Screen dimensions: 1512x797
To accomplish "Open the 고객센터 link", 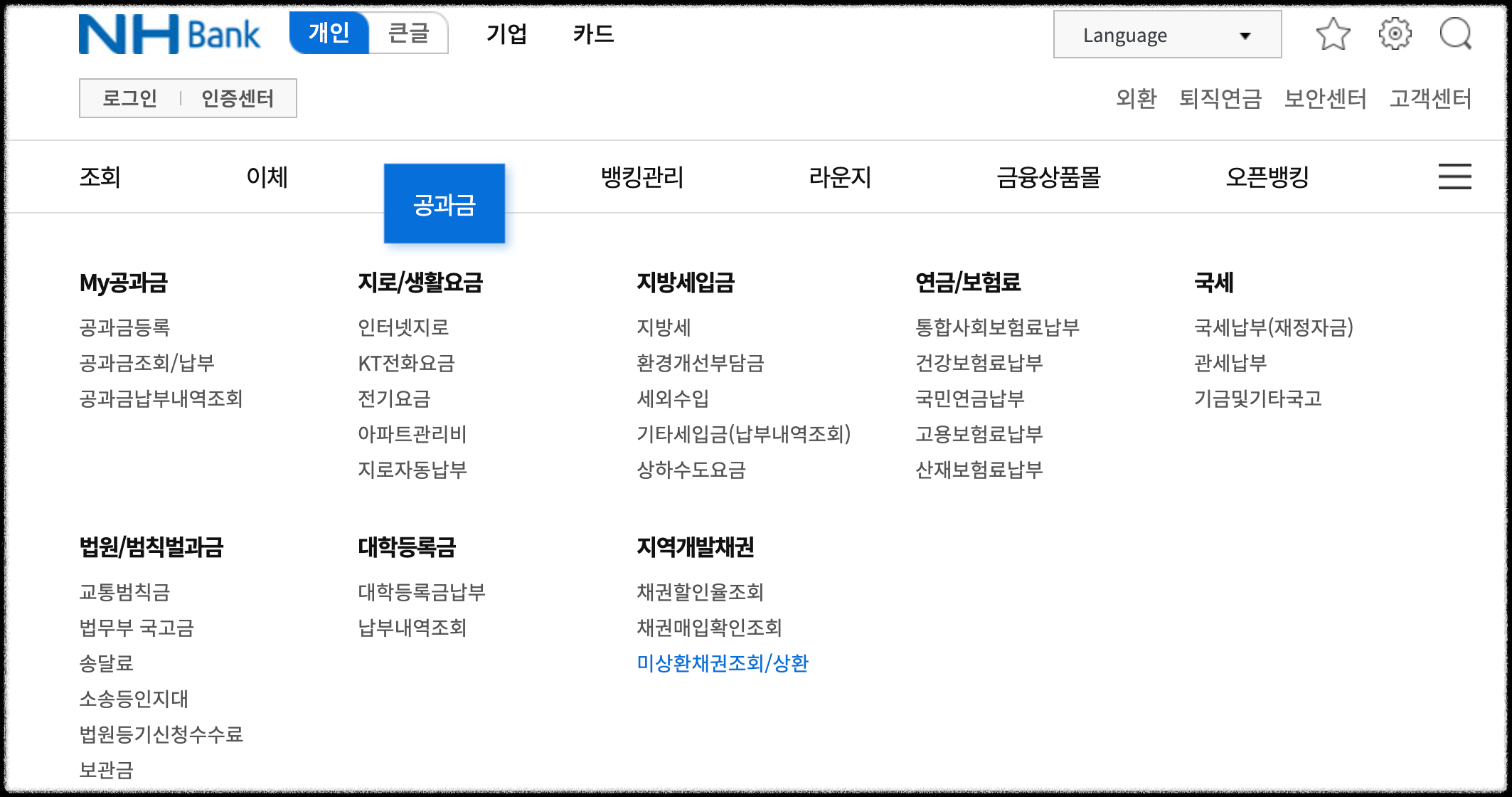I will click(1432, 100).
